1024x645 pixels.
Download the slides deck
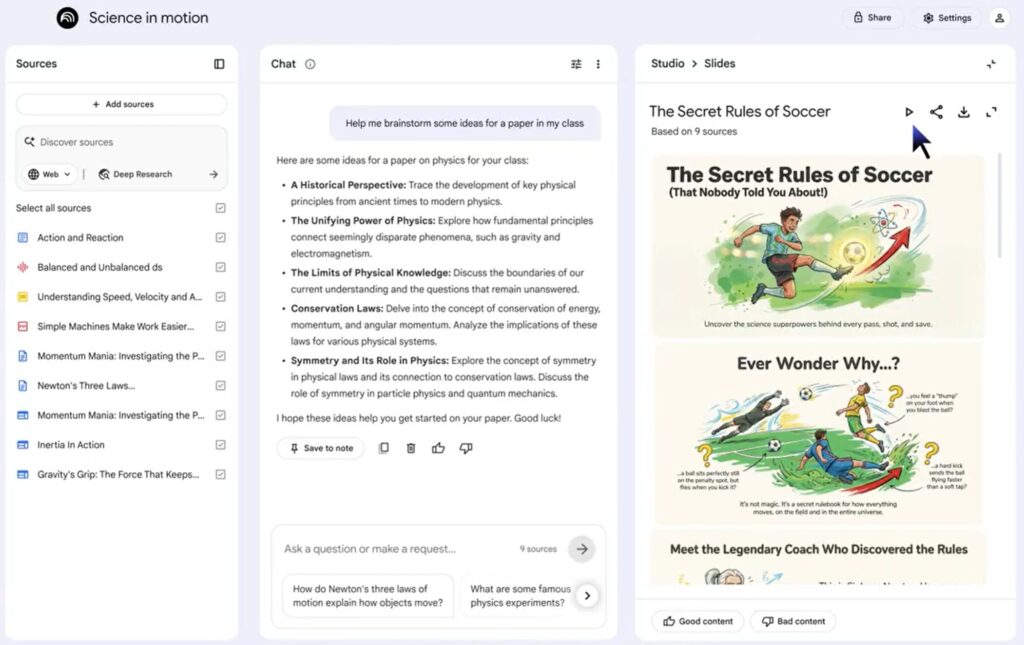pos(964,112)
